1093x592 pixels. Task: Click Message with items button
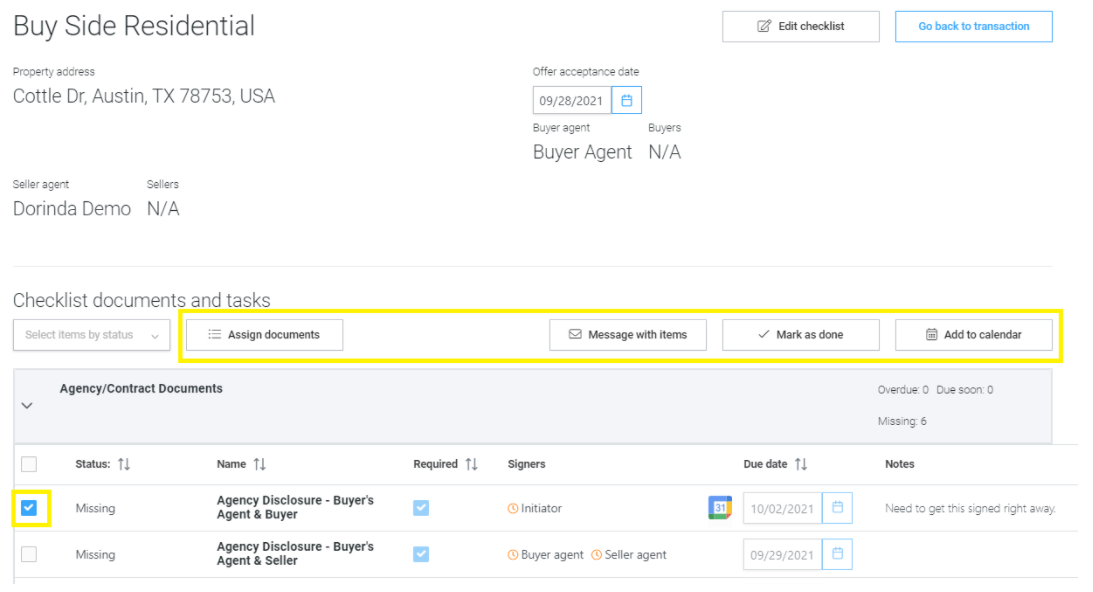[x=628, y=335]
